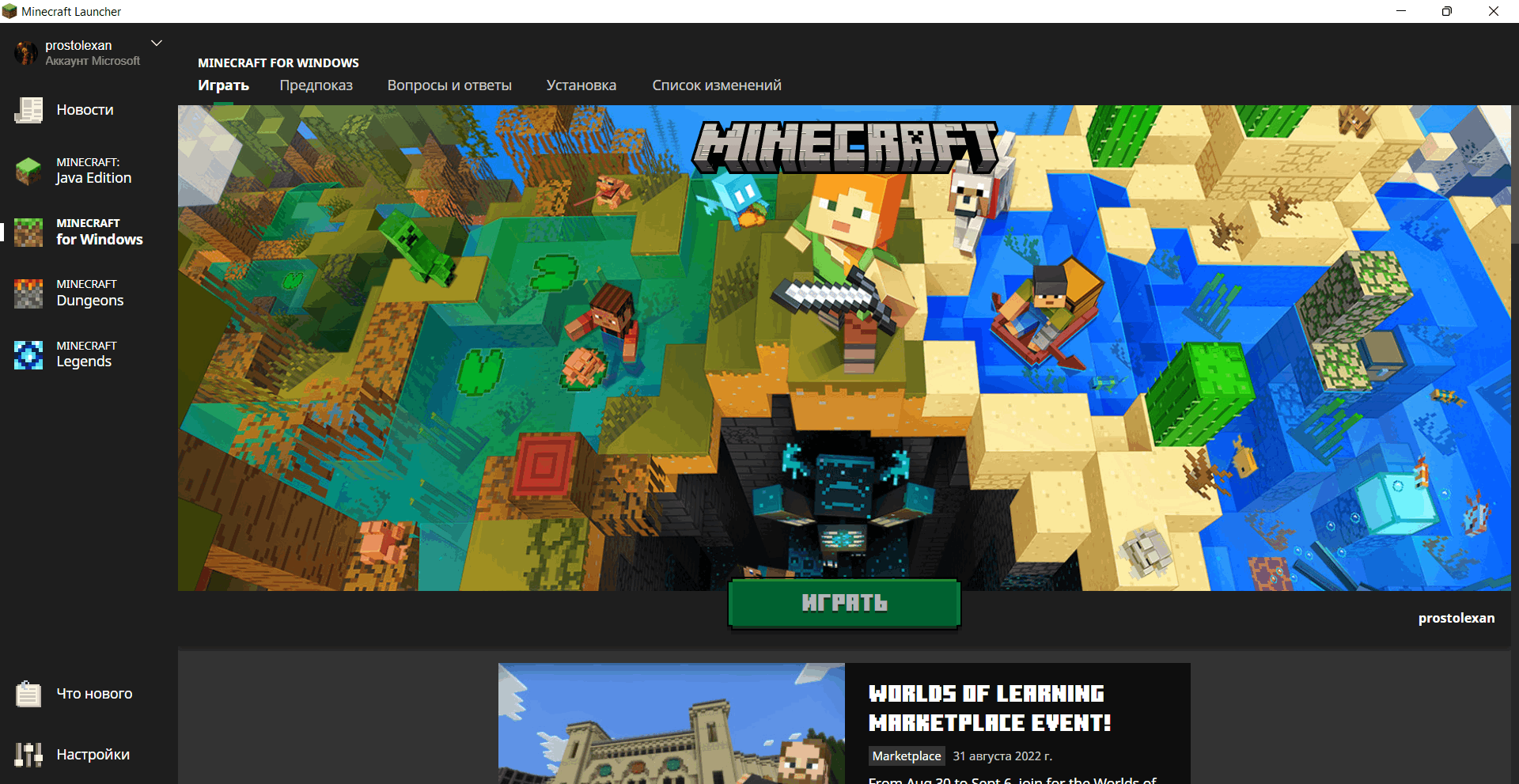
Task: Open the Worlds of Learning article thumbnail
Action: click(672, 723)
